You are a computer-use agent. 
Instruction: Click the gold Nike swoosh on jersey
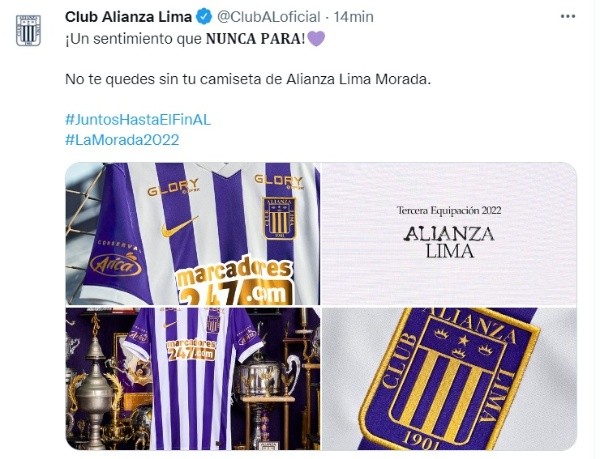pos(179,226)
